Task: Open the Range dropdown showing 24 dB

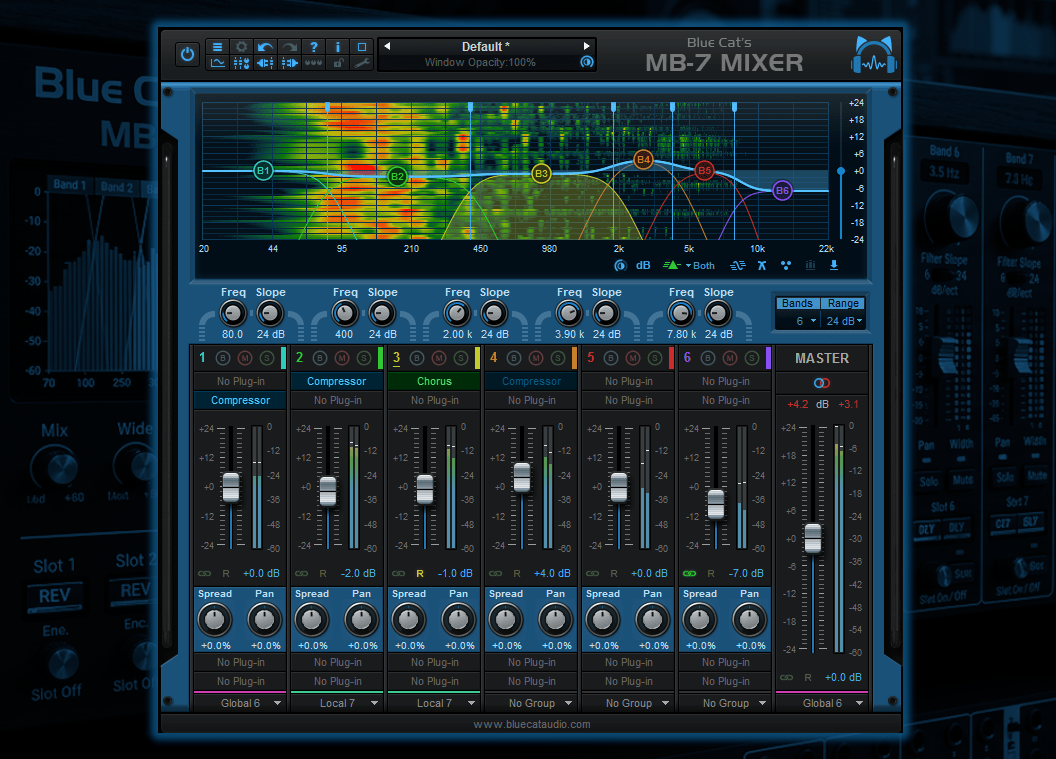Action: point(843,321)
